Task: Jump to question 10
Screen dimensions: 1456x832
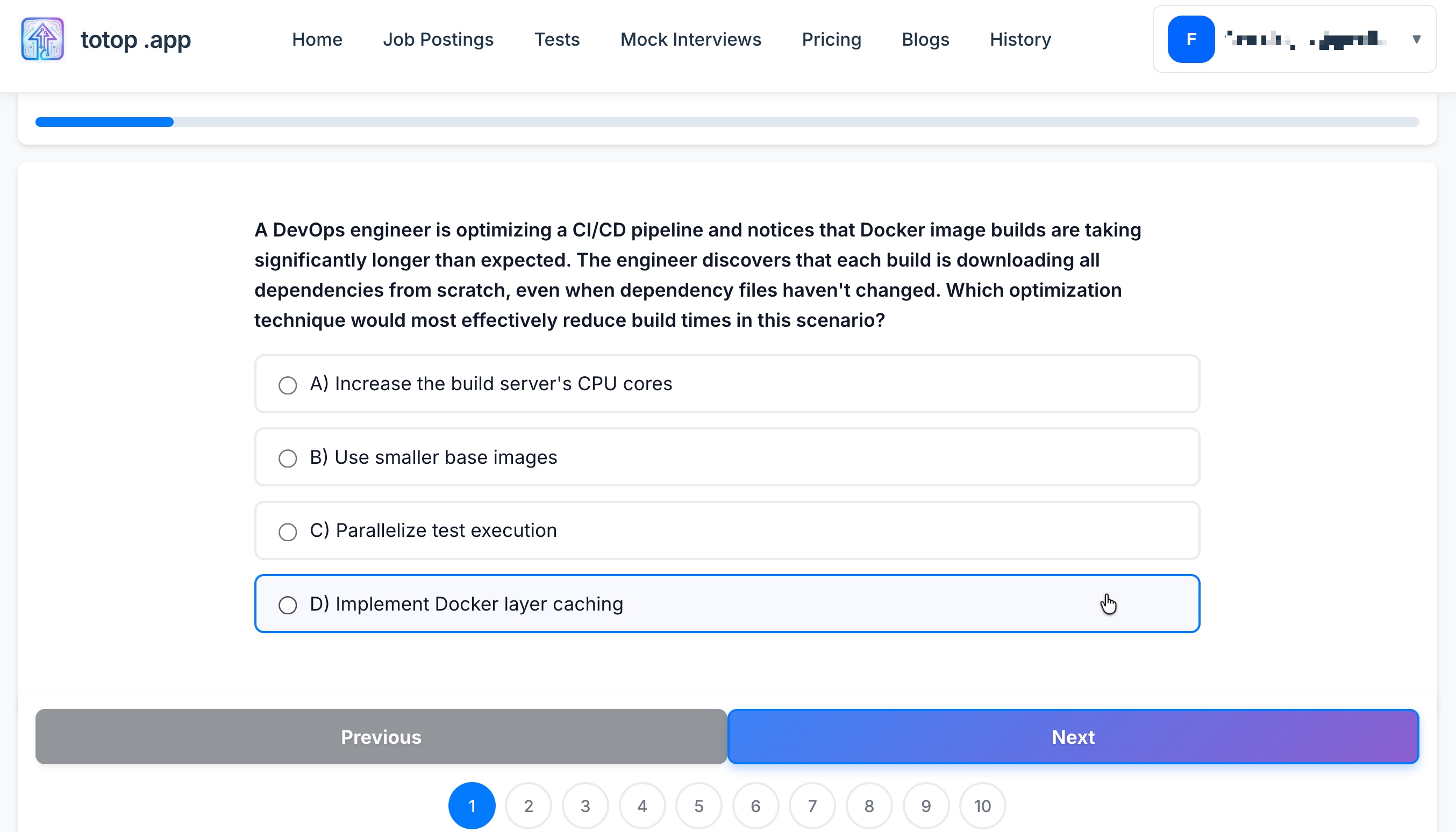Action: pyautogui.click(x=982, y=806)
